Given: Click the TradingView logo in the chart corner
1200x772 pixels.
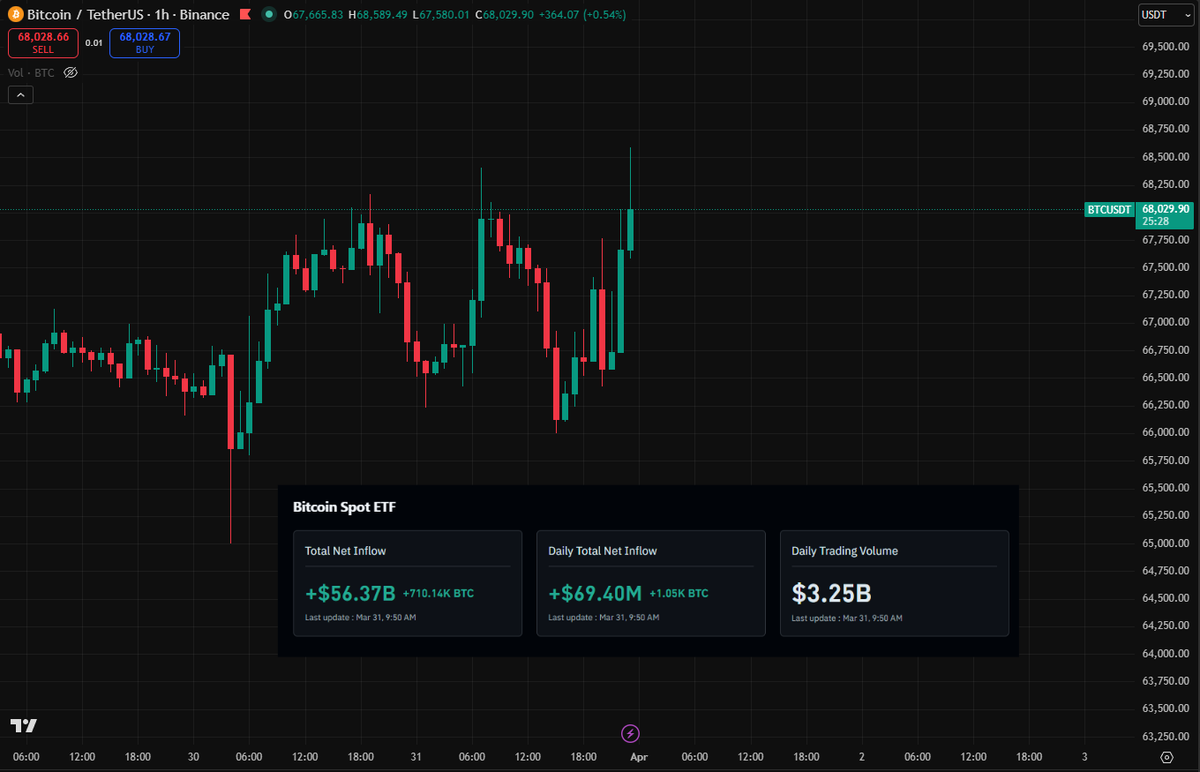Looking at the screenshot, I should tap(23, 725).
